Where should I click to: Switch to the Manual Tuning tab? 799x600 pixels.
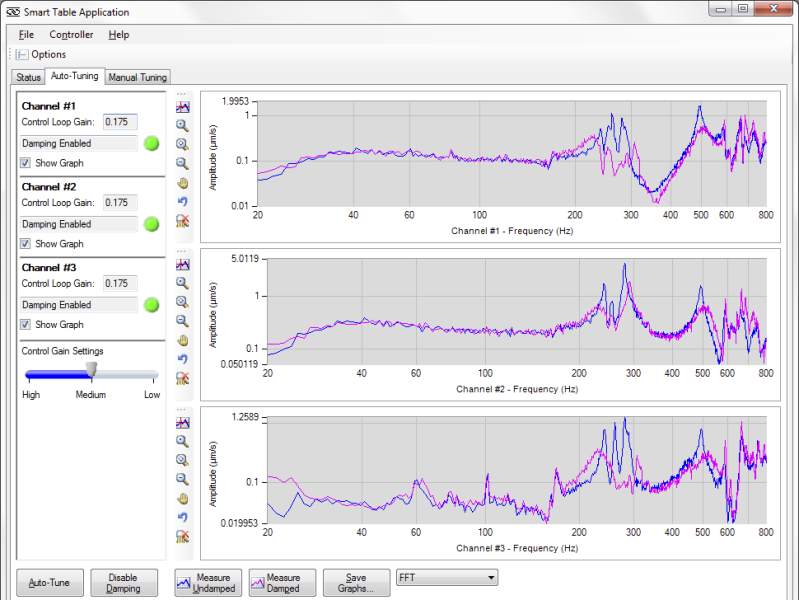138,77
